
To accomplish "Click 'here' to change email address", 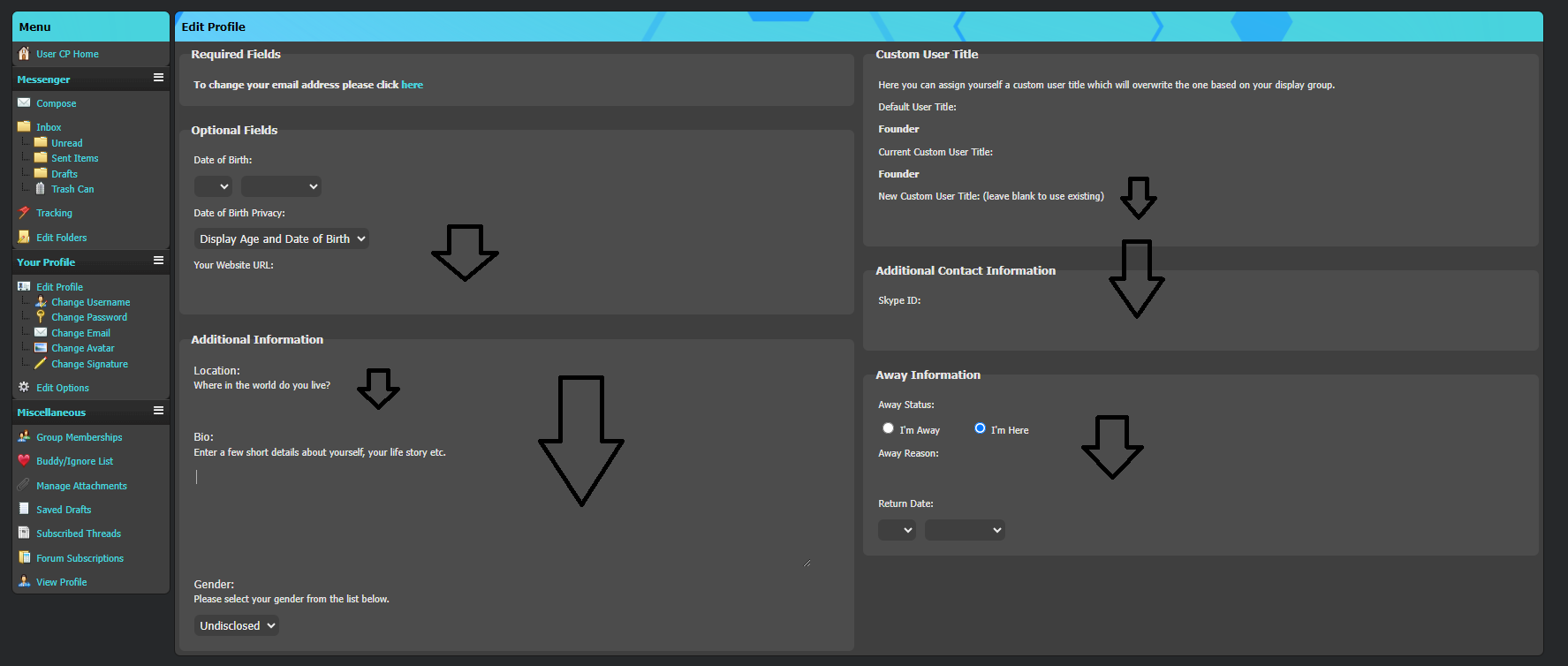I will [413, 85].
